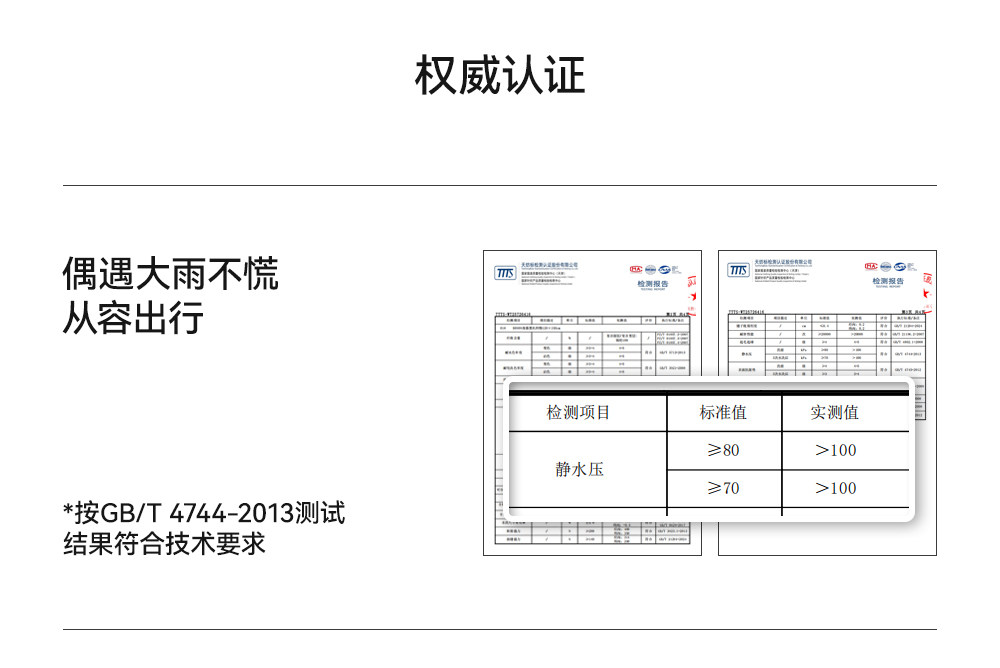Screen dimensions: 1000x668
Task: Click the 实测值 column header
Action: (834, 413)
